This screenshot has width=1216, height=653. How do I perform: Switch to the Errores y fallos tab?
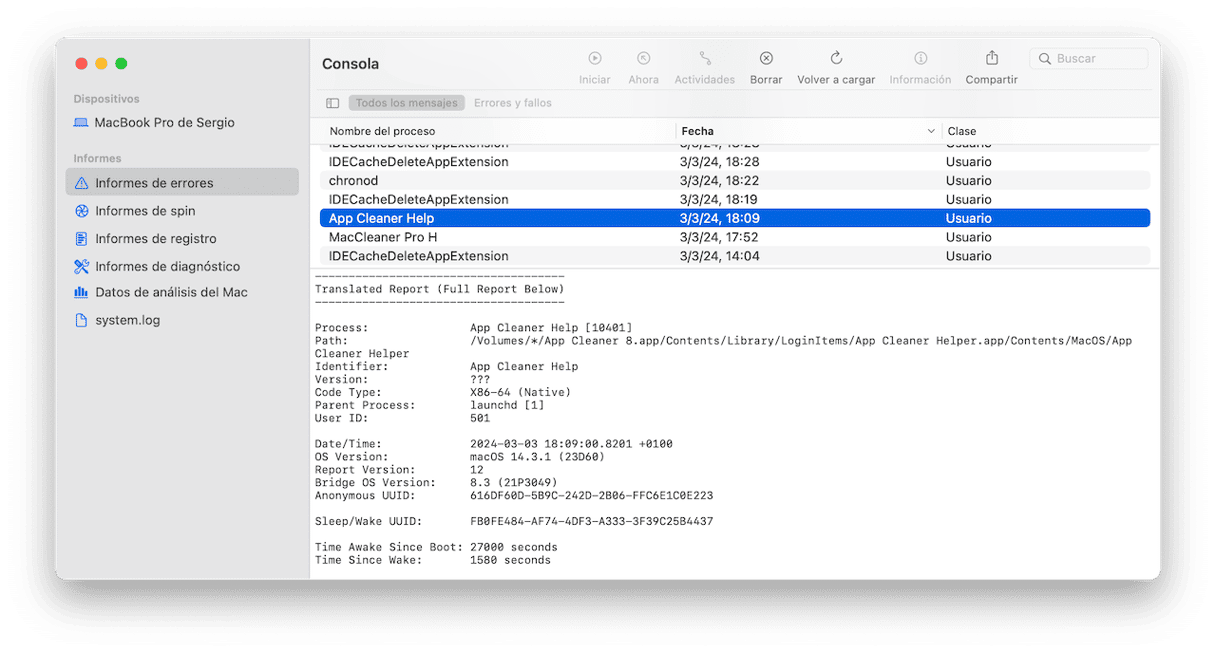pos(513,102)
